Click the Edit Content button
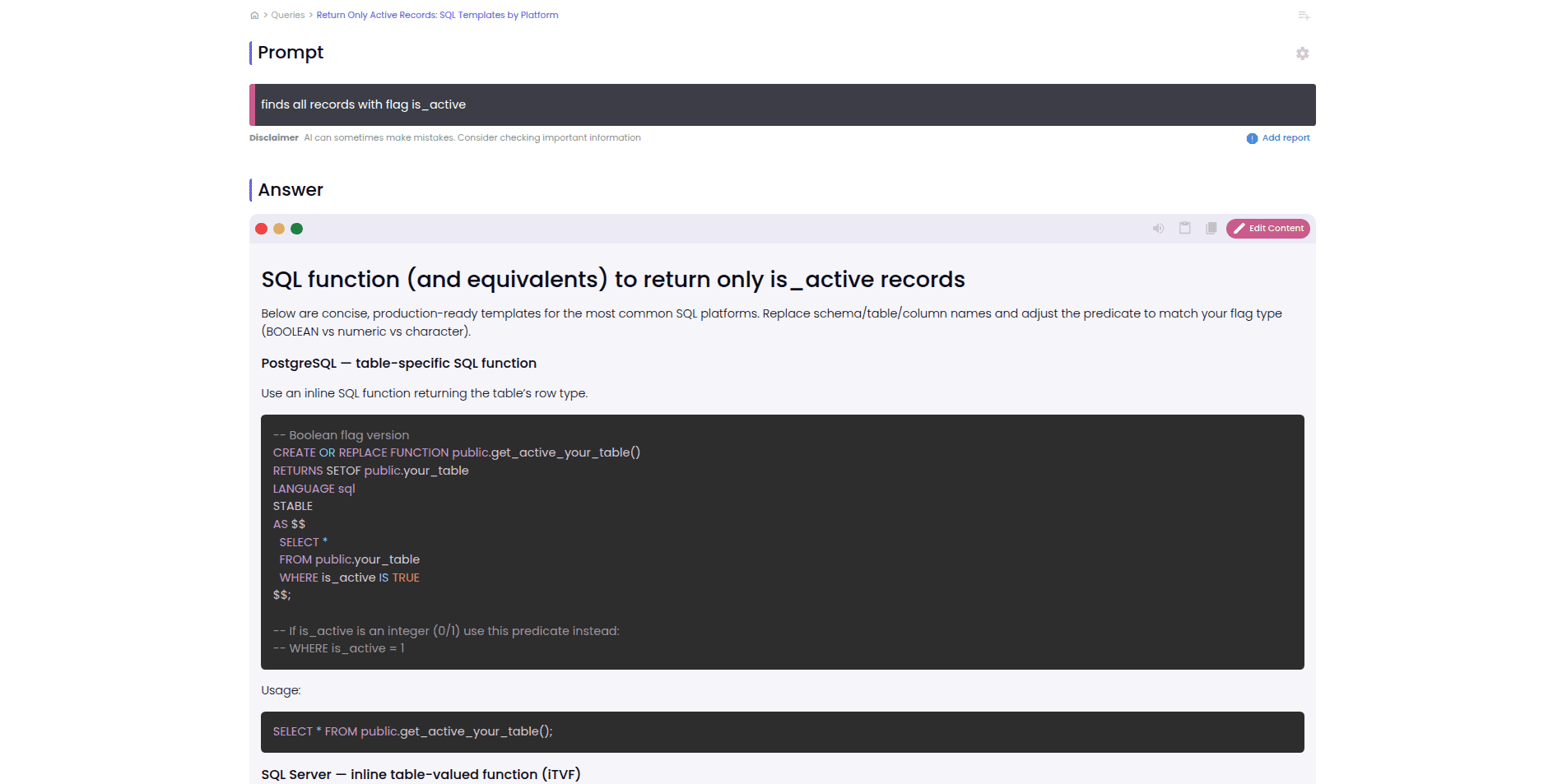 (1268, 229)
